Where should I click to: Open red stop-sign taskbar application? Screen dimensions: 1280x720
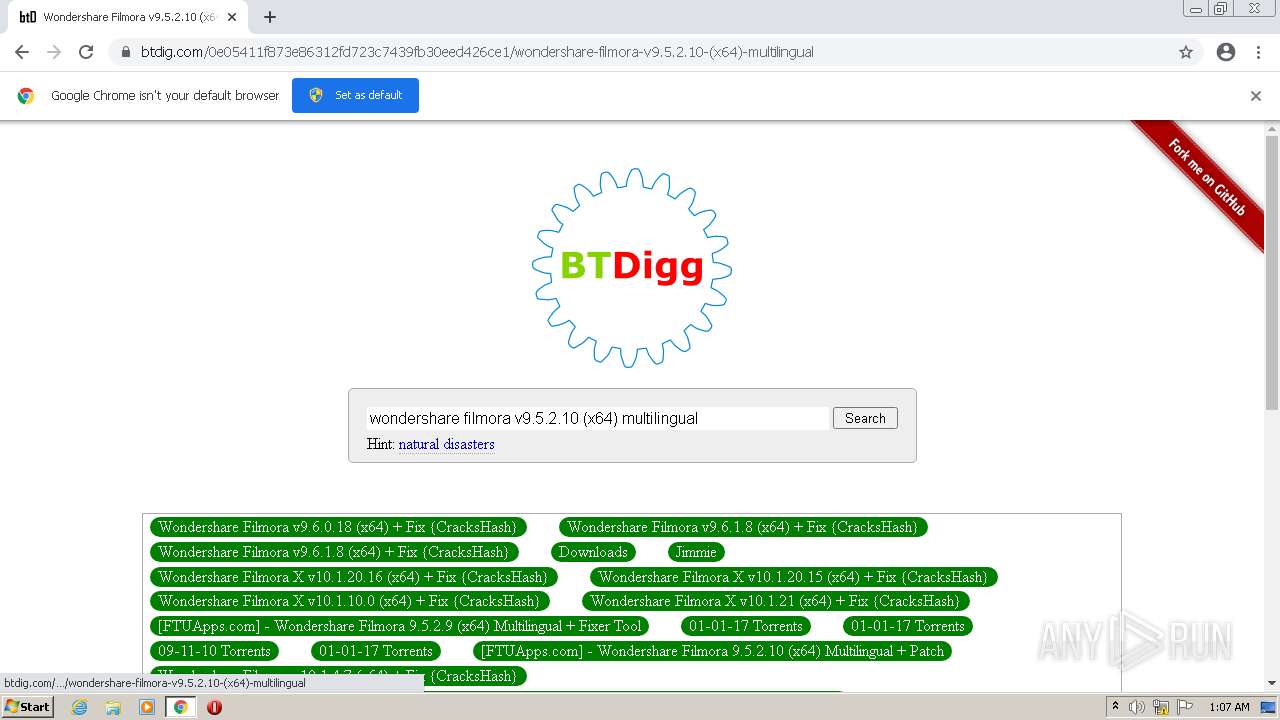(x=214, y=707)
